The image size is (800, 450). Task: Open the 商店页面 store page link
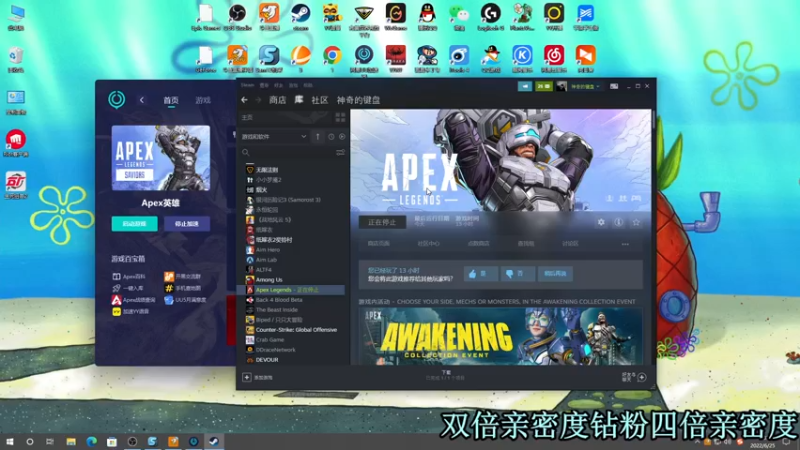[x=379, y=244]
